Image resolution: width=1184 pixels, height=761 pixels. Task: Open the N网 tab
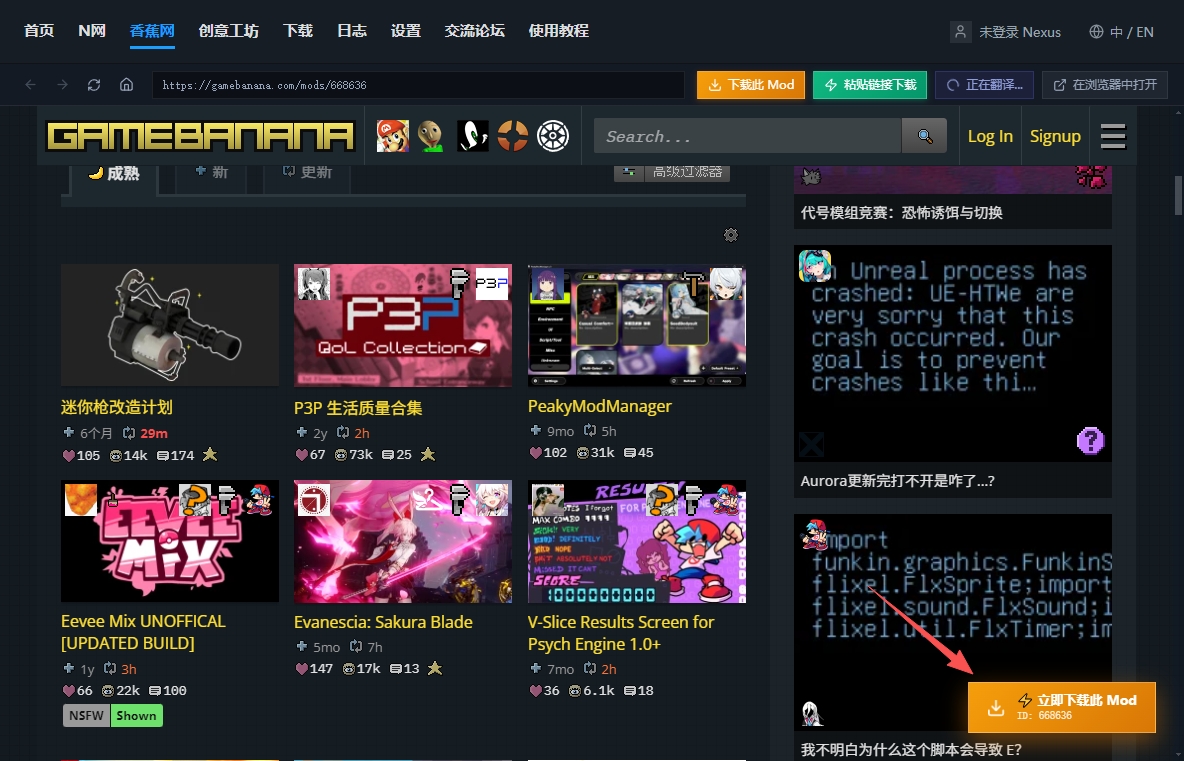tap(92, 31)
